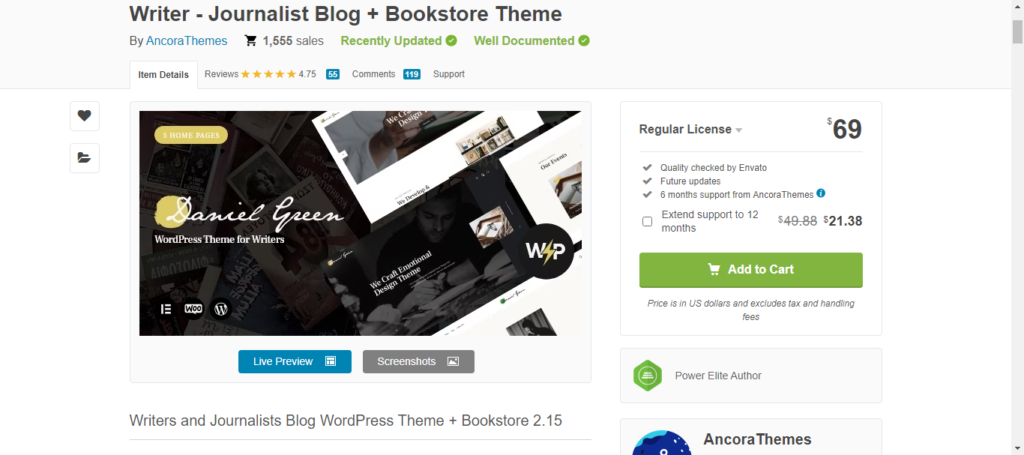Click the struck-through $49.88 price
The width and height of the screenshot is (1024, 455).
click(x=797, y=221)
